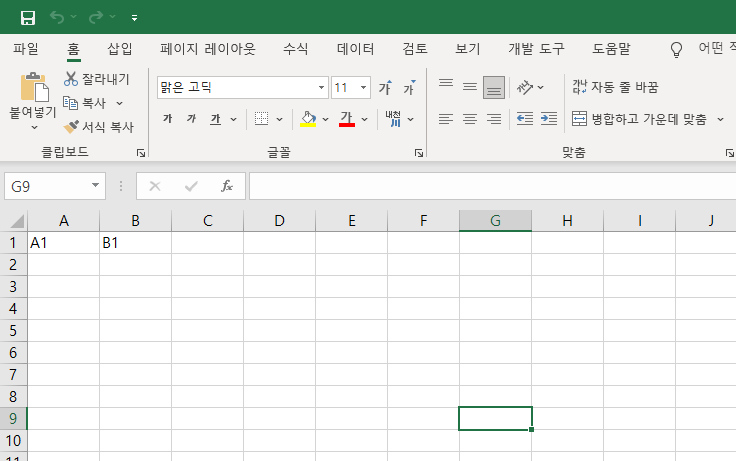The width and height of the screenshot is (736, 461).
Task: Align text right
Action: pos(494,119)
